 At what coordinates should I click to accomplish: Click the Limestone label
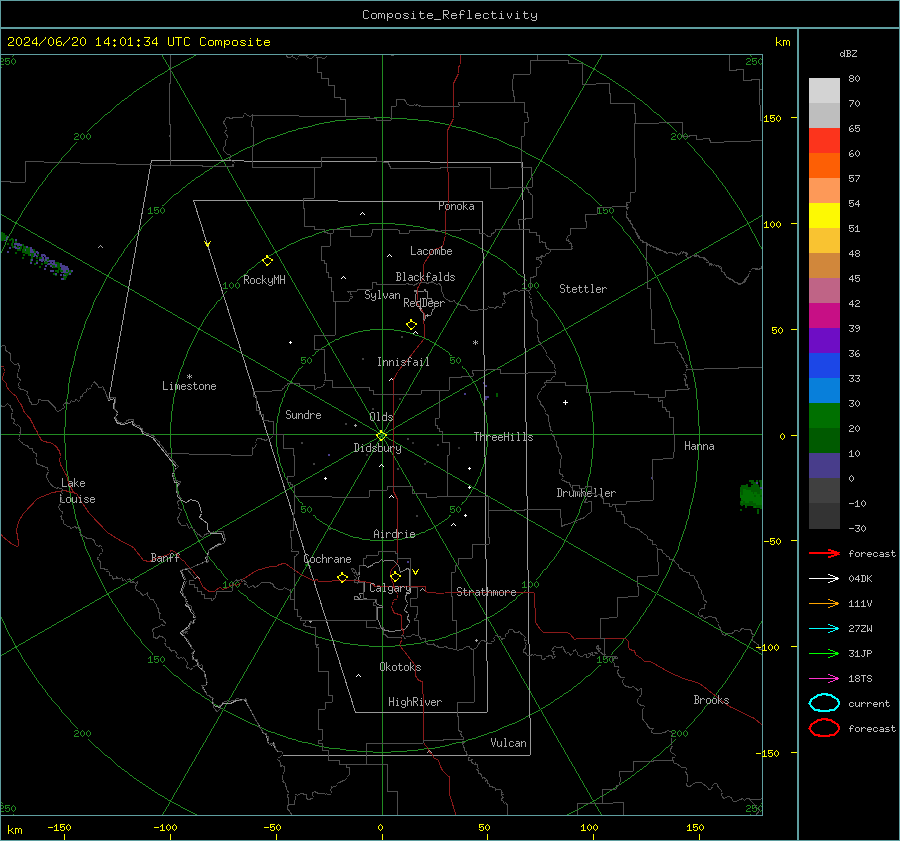(189, 386)
